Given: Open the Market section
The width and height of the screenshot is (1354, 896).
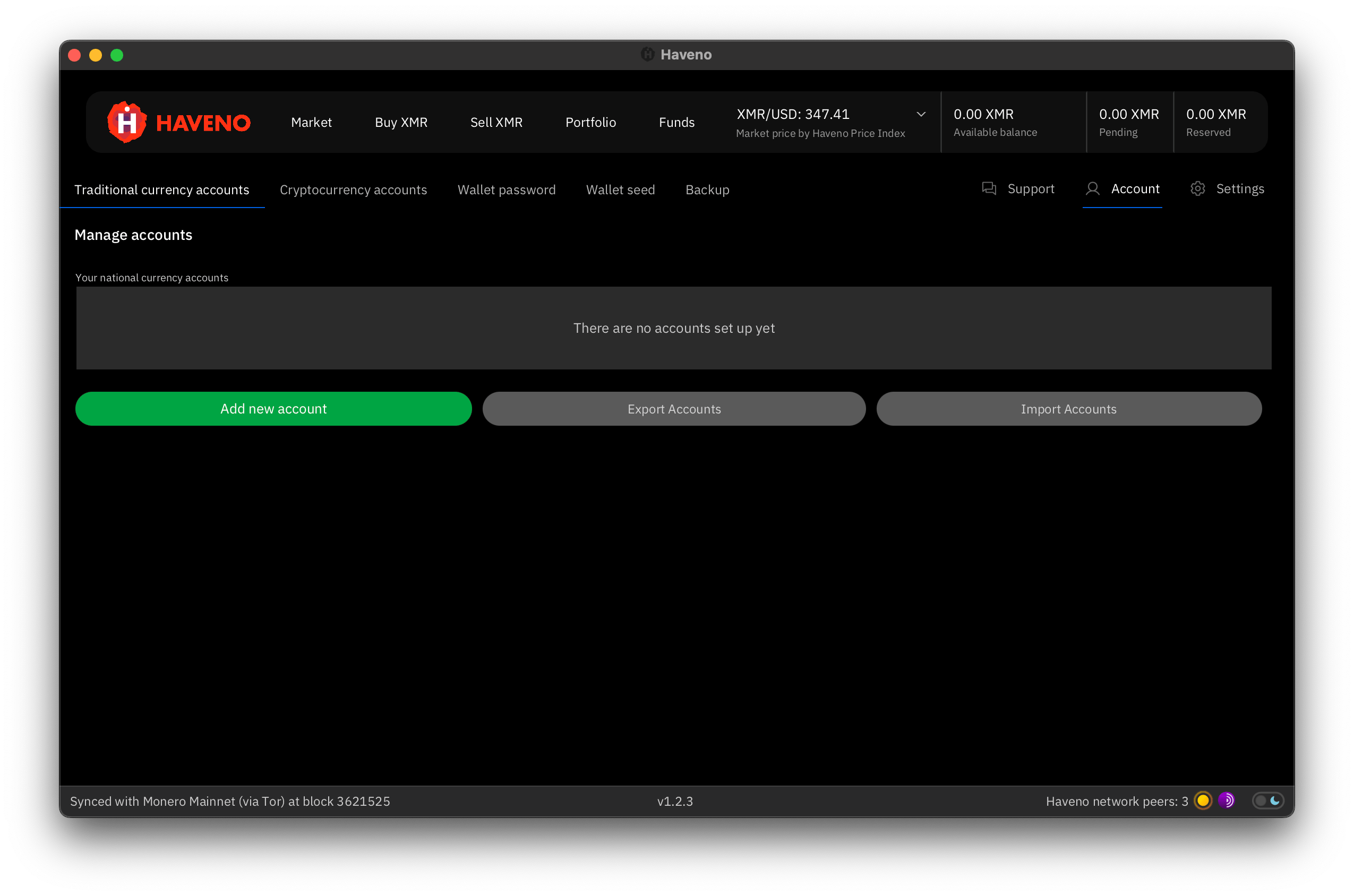Looking at the screenshot, I should click(x=312, y=122).
